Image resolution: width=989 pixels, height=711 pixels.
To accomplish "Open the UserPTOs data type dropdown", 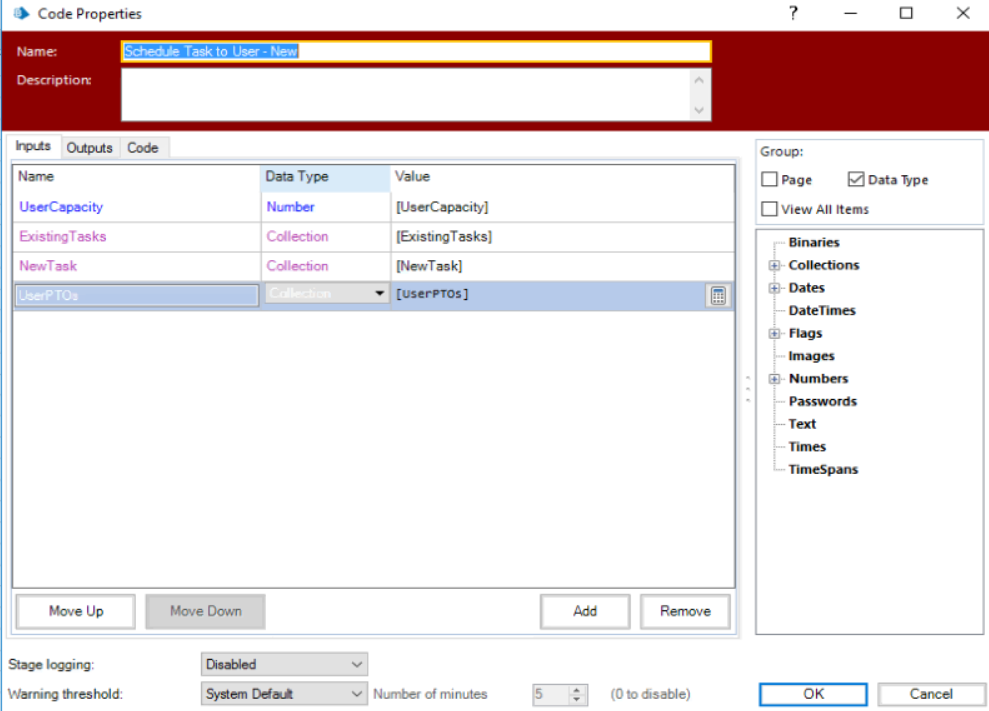I will coord(379,294).
